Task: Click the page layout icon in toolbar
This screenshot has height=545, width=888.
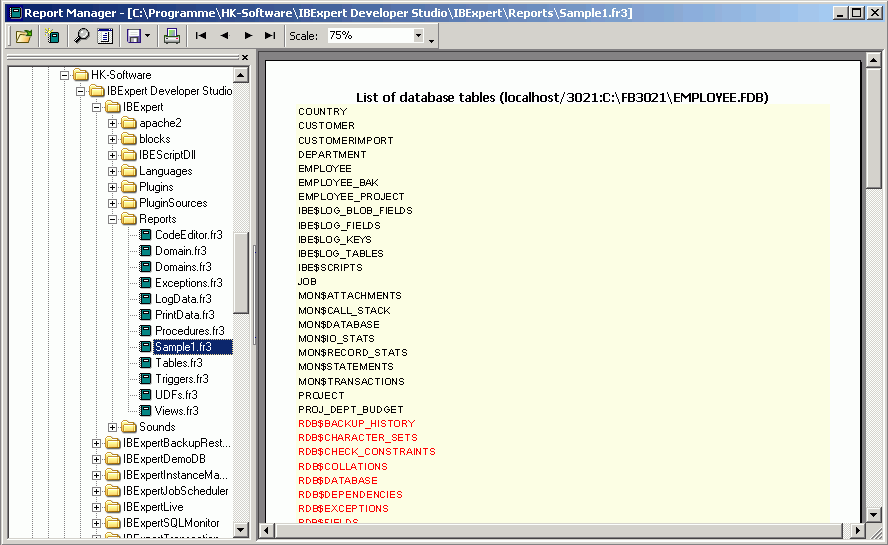Action: 105,36
